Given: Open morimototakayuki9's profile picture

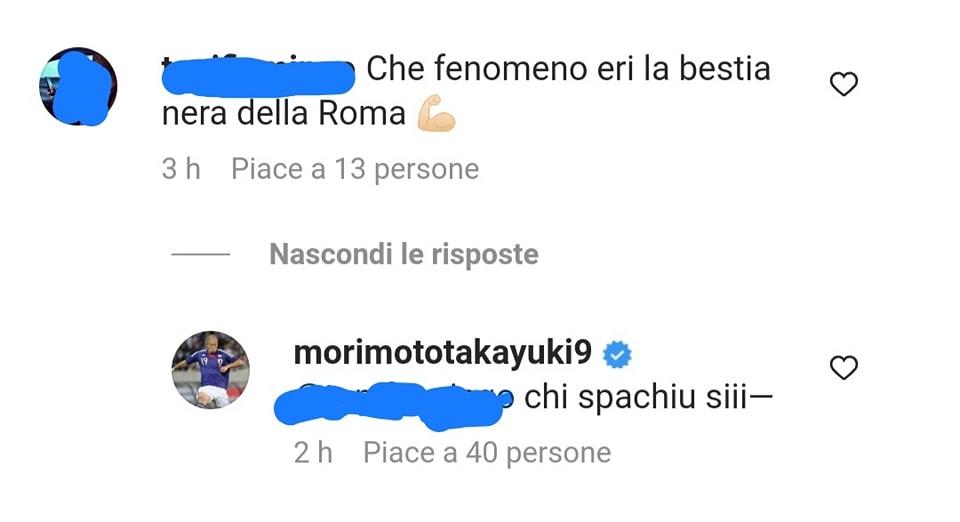Looking at the screenshot, I should coord(210,370).
